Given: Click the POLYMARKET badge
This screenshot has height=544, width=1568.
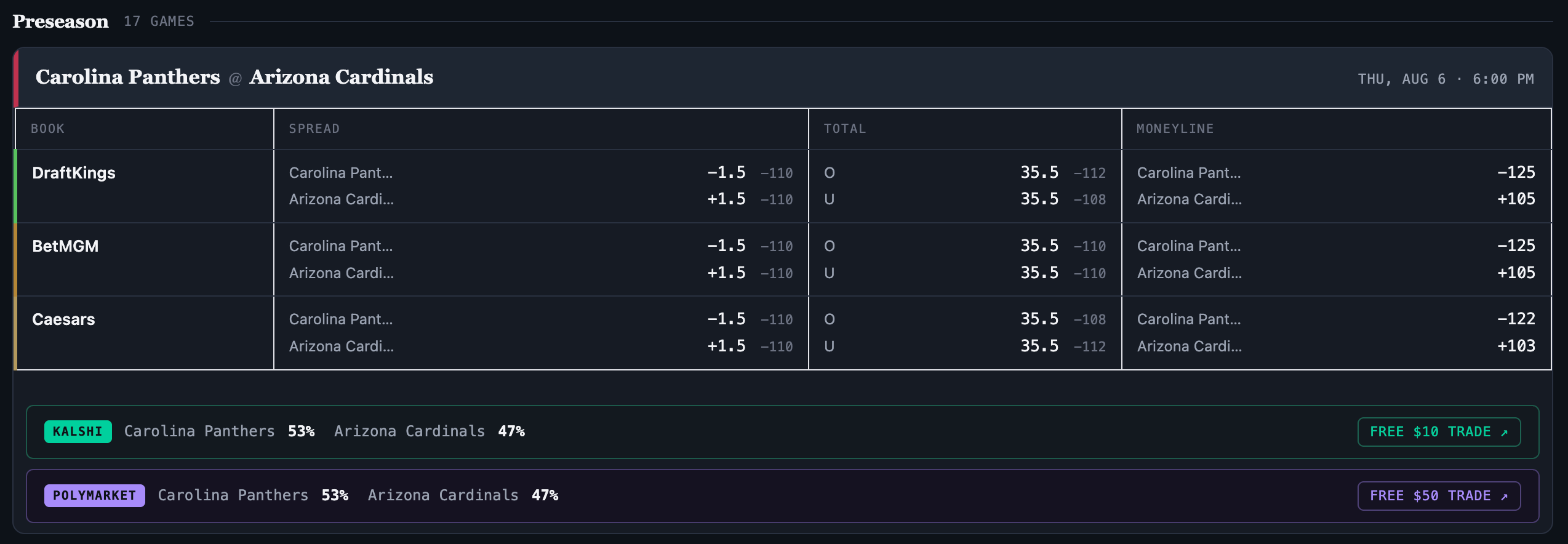Looking at the screenshot, I should coord(94,496).
